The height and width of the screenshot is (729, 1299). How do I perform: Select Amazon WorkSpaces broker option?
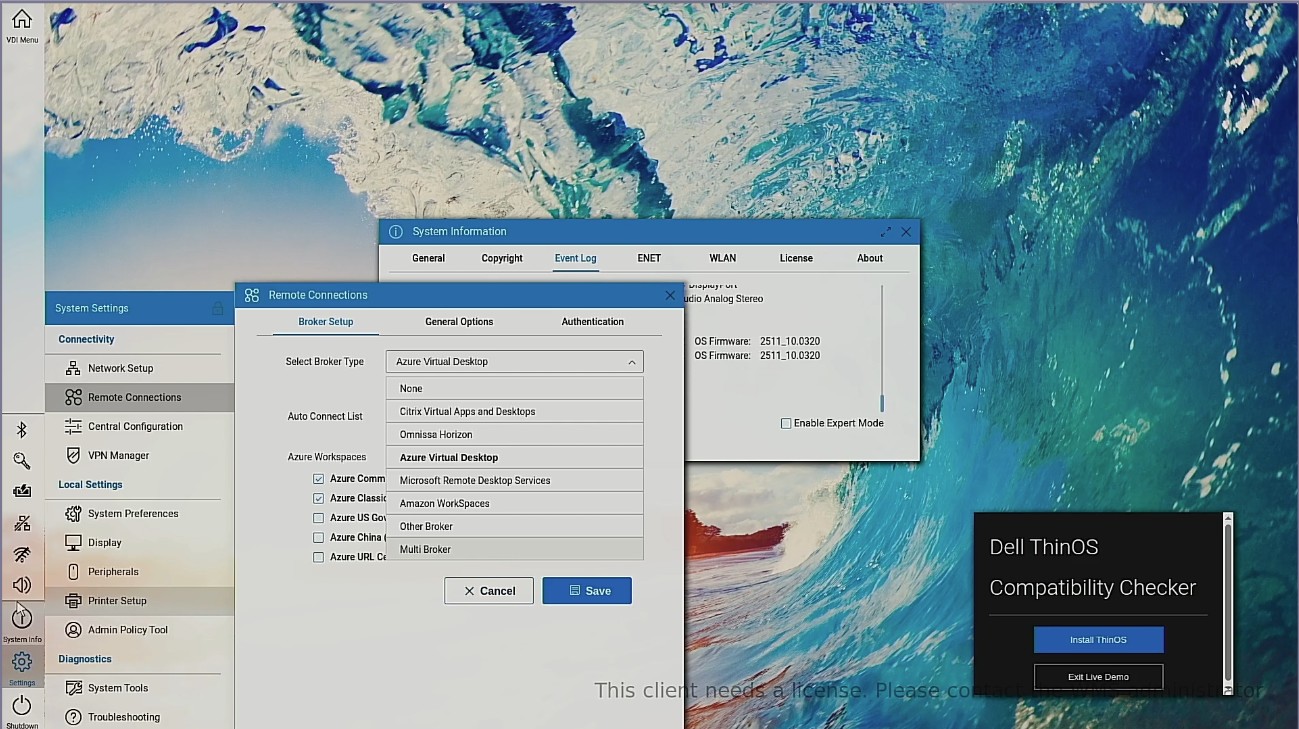click(444, 504)
